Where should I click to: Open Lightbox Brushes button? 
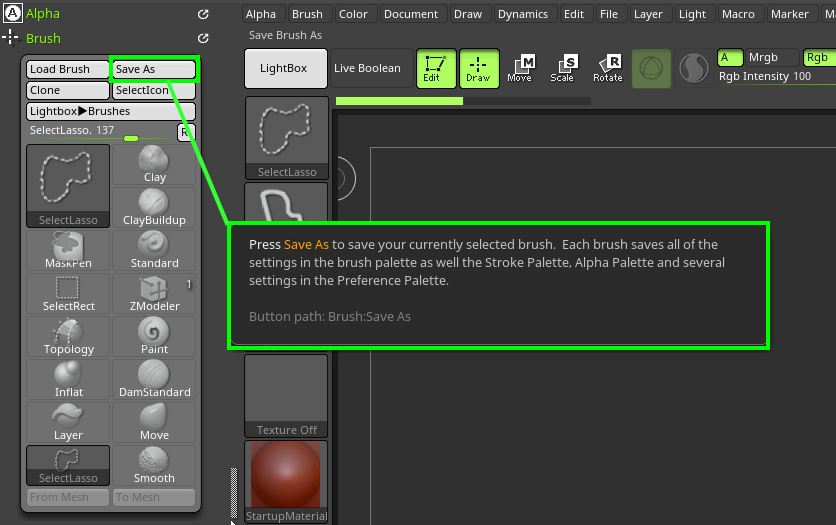coord(111,111)
